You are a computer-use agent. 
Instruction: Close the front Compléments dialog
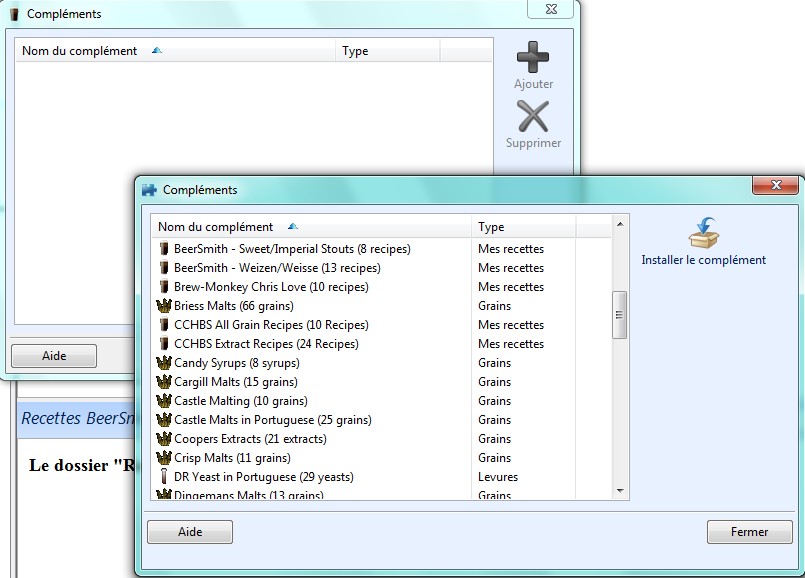pyautogui.click(x=775, y=186)
